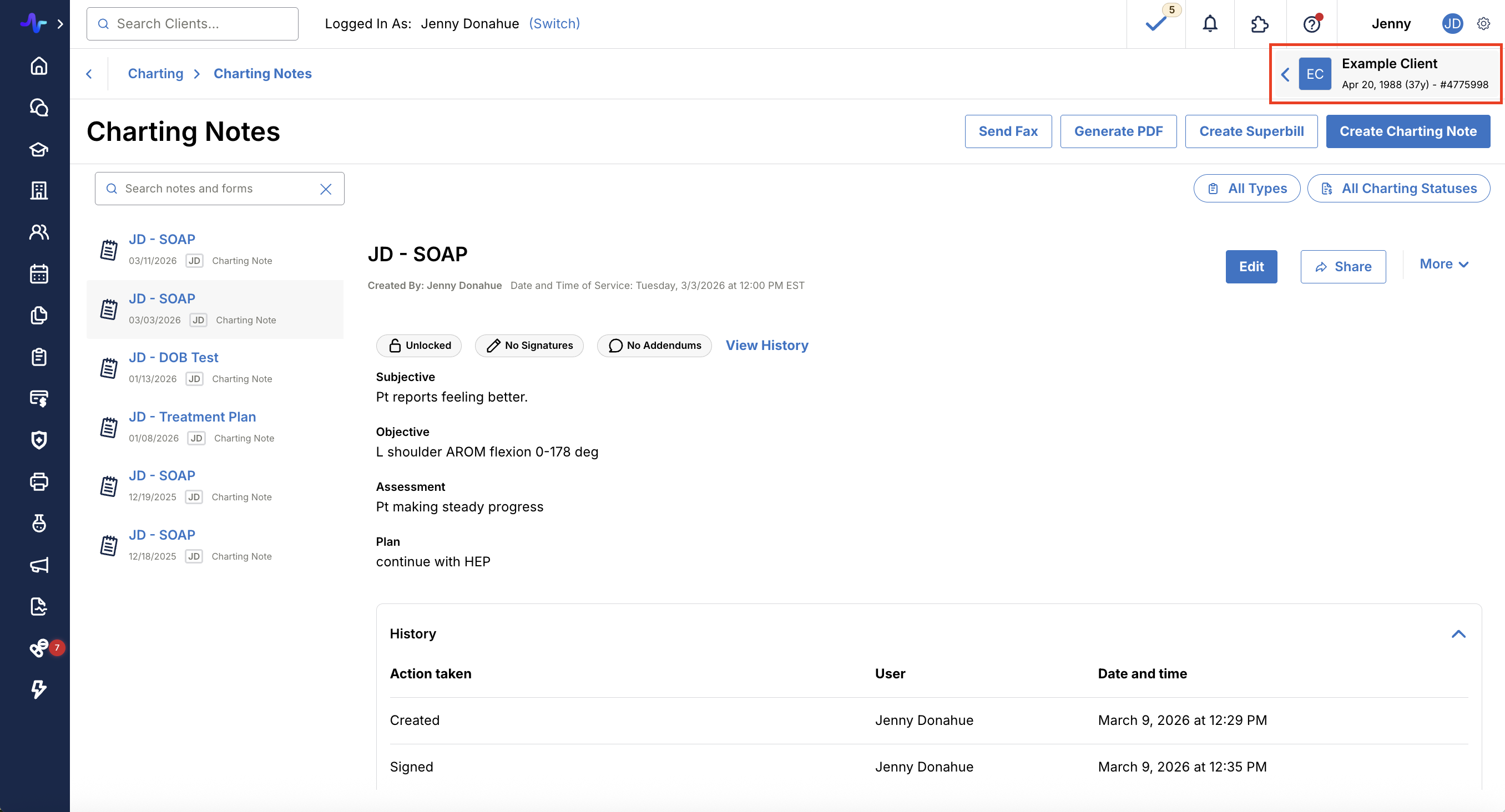Open the clients people icon in sidebar

coord(38,232)
